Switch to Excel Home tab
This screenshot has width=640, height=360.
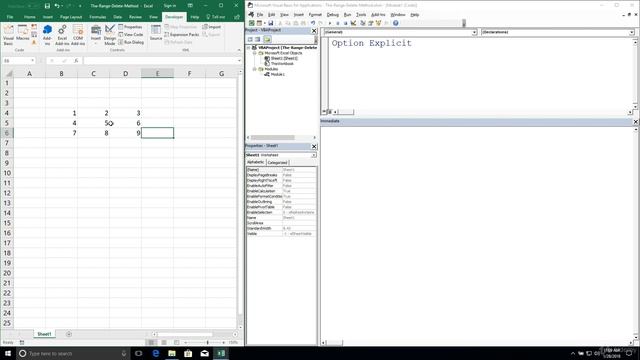(29, 17)
